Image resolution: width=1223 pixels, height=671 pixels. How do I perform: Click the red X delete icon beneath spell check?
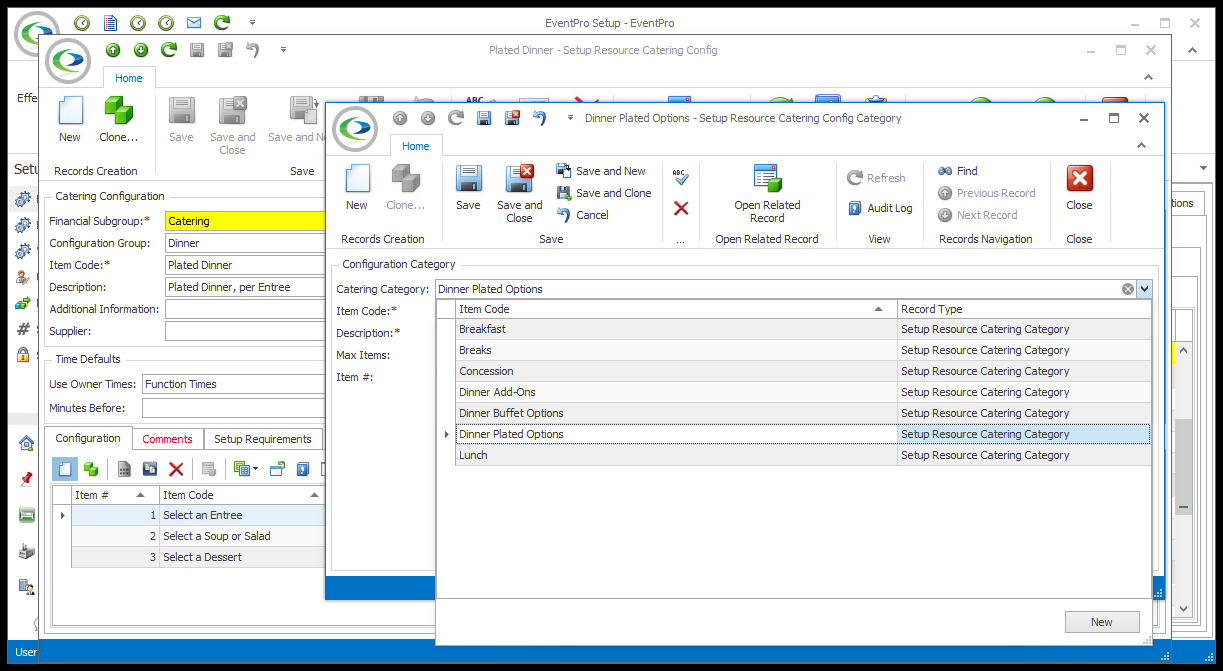(x=681, y=208)
